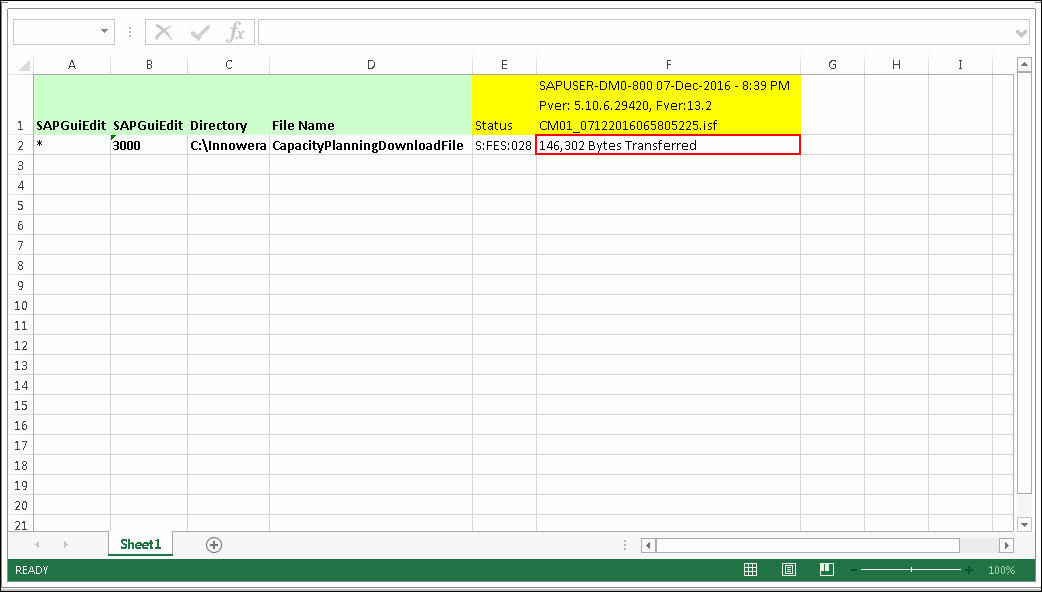Click the zoom in plus icon
The image size is (1042, 592).
[x=968, y=570]
